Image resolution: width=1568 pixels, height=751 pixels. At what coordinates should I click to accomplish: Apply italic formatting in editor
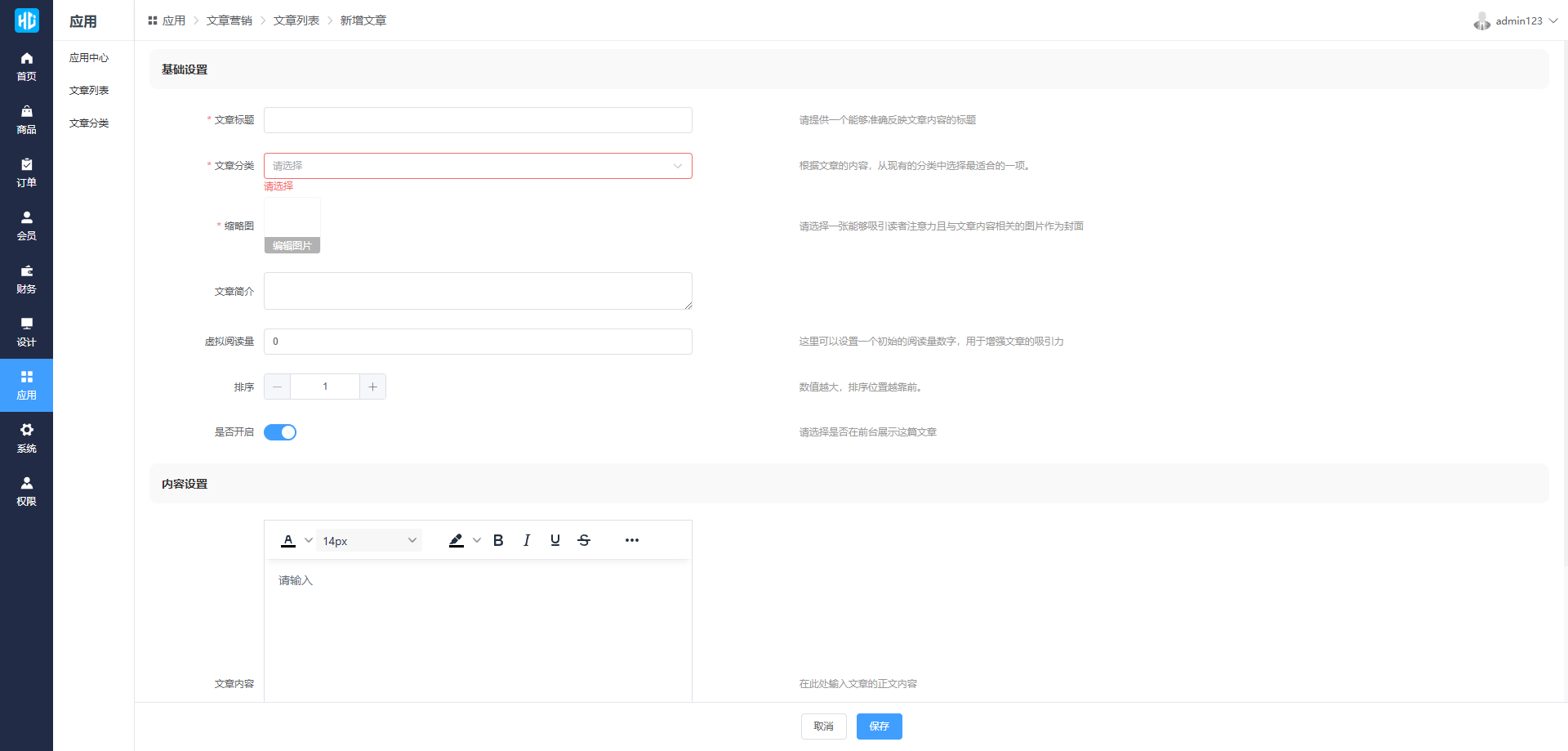pyautogui.click(x=527, y=540)
